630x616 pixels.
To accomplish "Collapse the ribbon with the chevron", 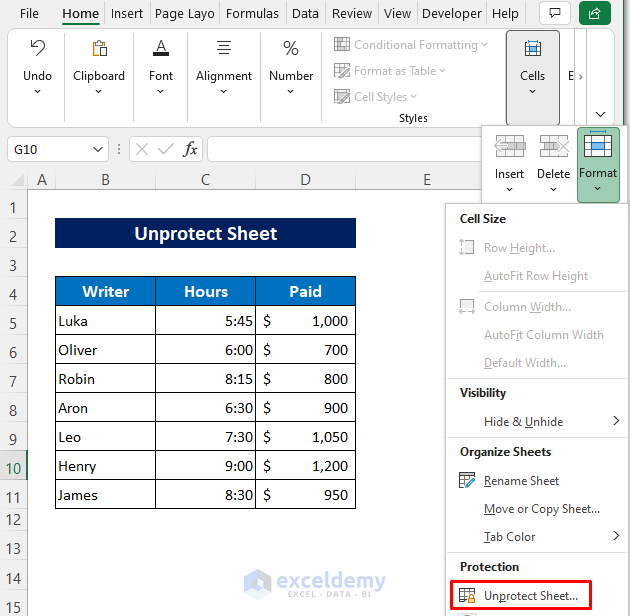I will 600,115.
